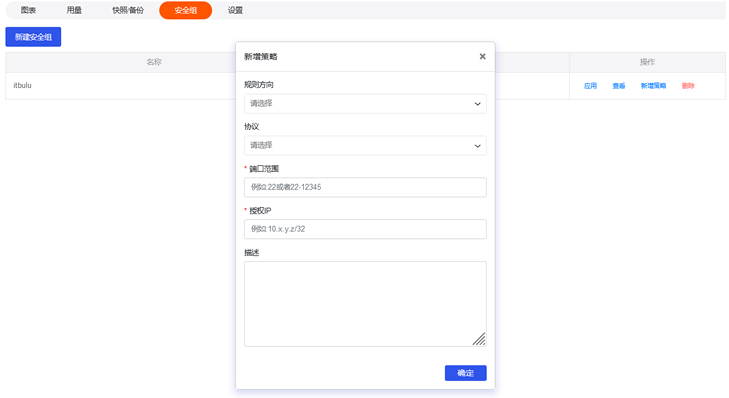Click the 新建安全组 button
This screenshot has height=398, width=729.
pos(33,37)
